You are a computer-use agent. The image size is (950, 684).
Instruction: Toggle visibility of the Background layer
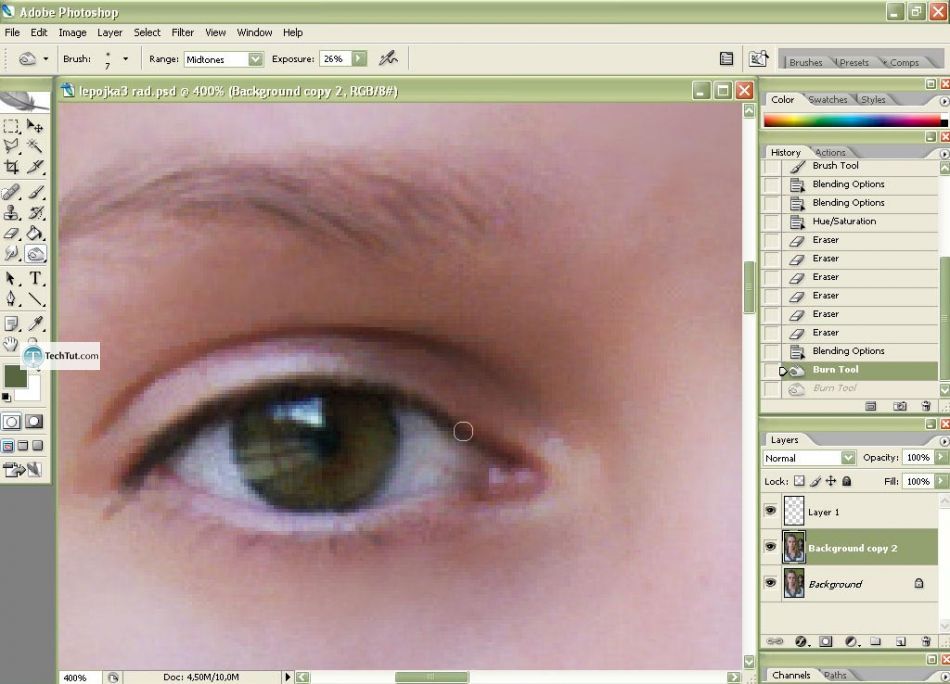click(x=770, y=583)
